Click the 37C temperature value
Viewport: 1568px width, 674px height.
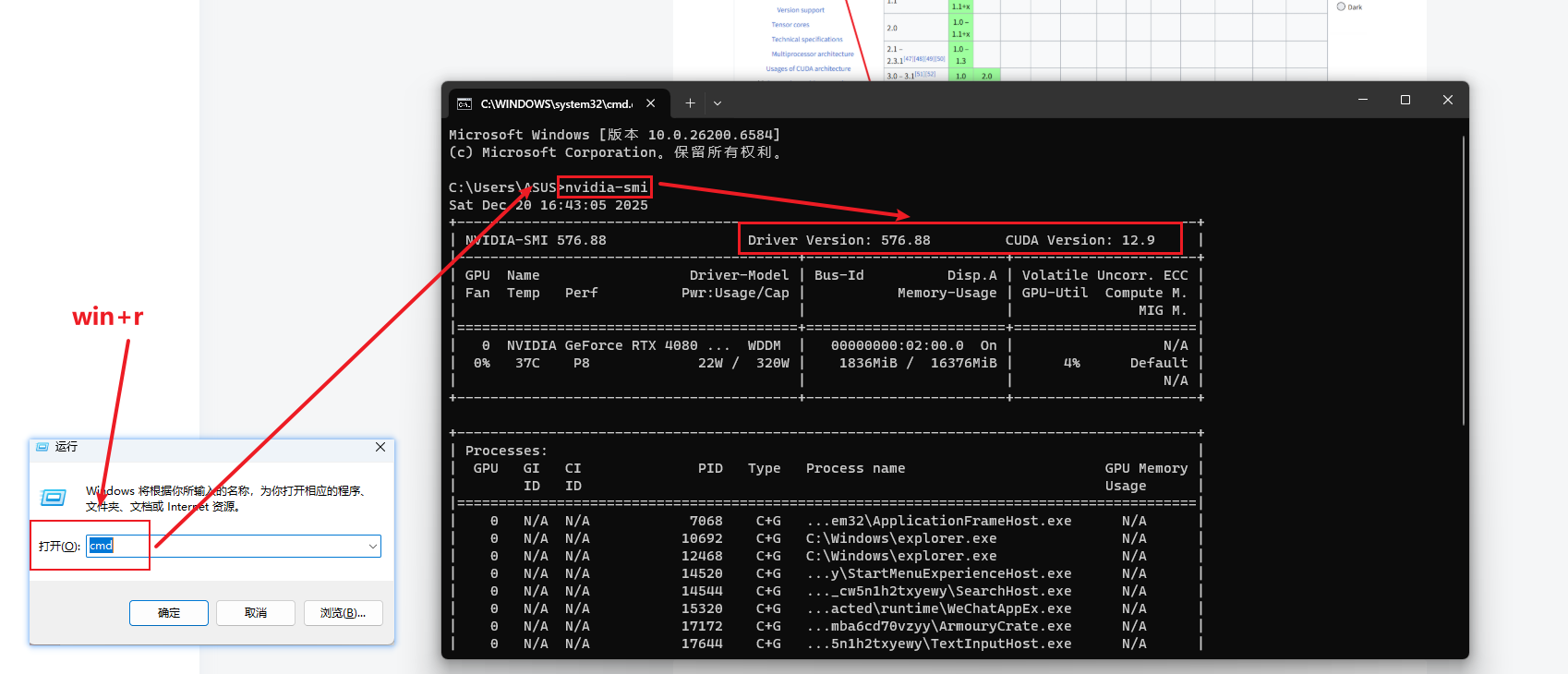pyautogui.click(x=527, y=363)
